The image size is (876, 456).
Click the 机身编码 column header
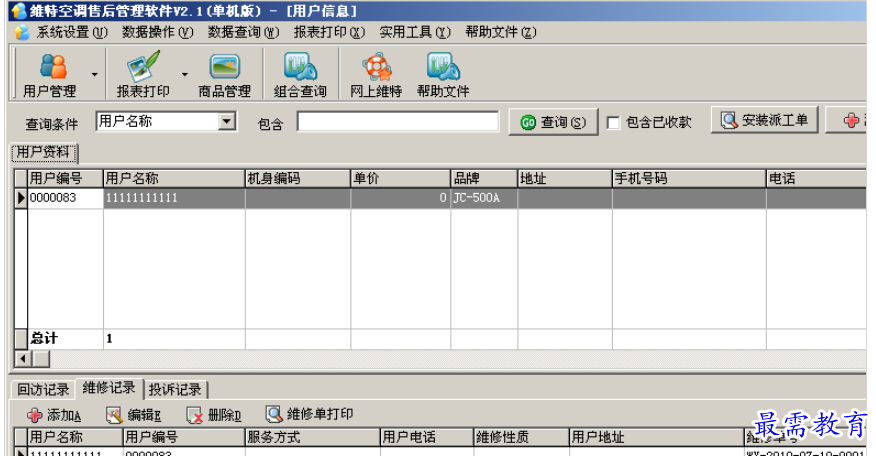298,178
